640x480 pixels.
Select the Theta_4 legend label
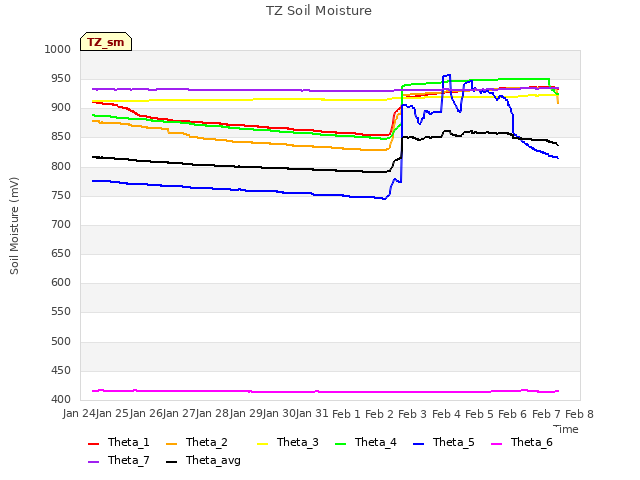tap(376, 442)
